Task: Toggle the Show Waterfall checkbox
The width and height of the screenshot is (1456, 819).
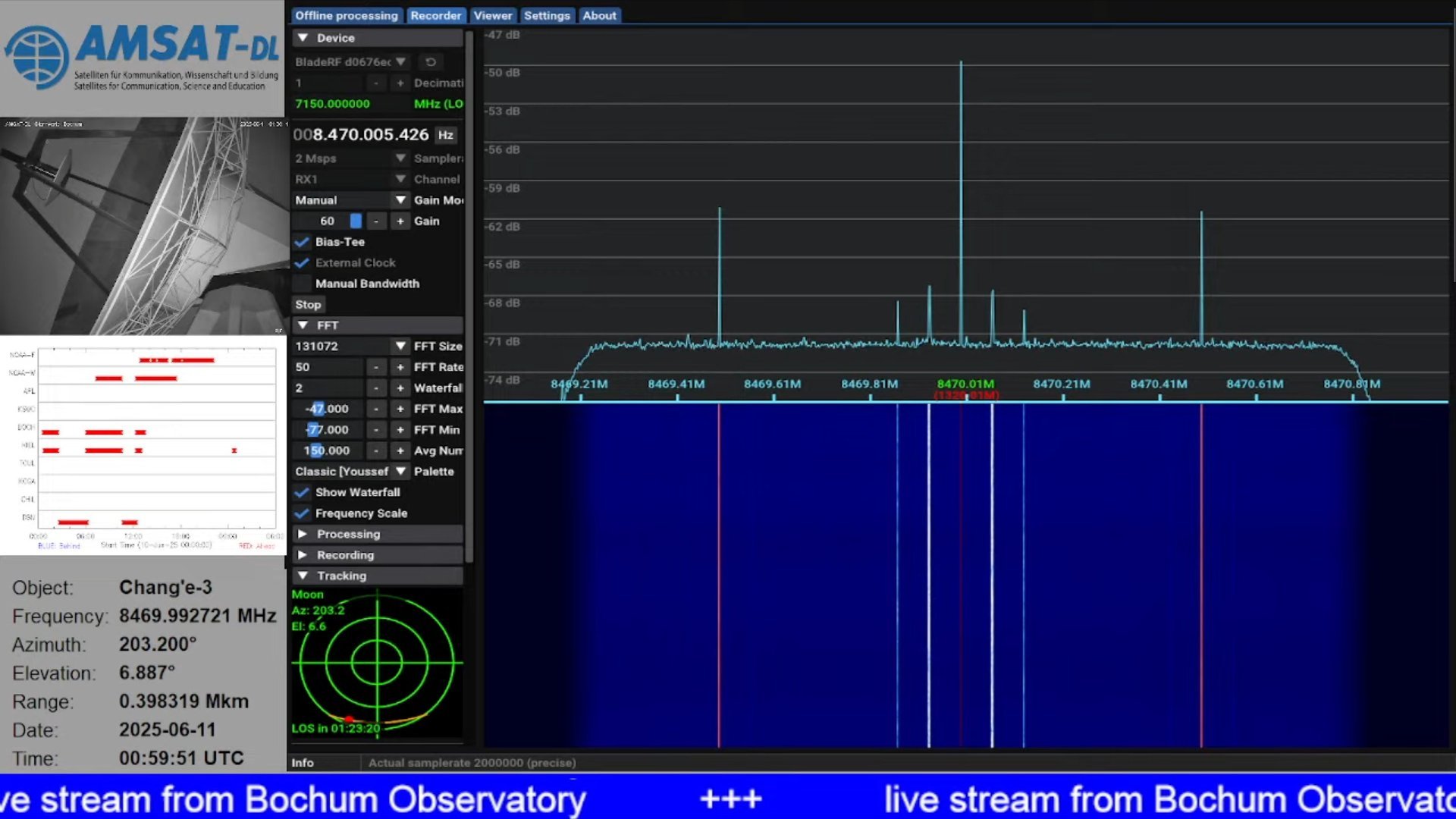Action: 303,492
